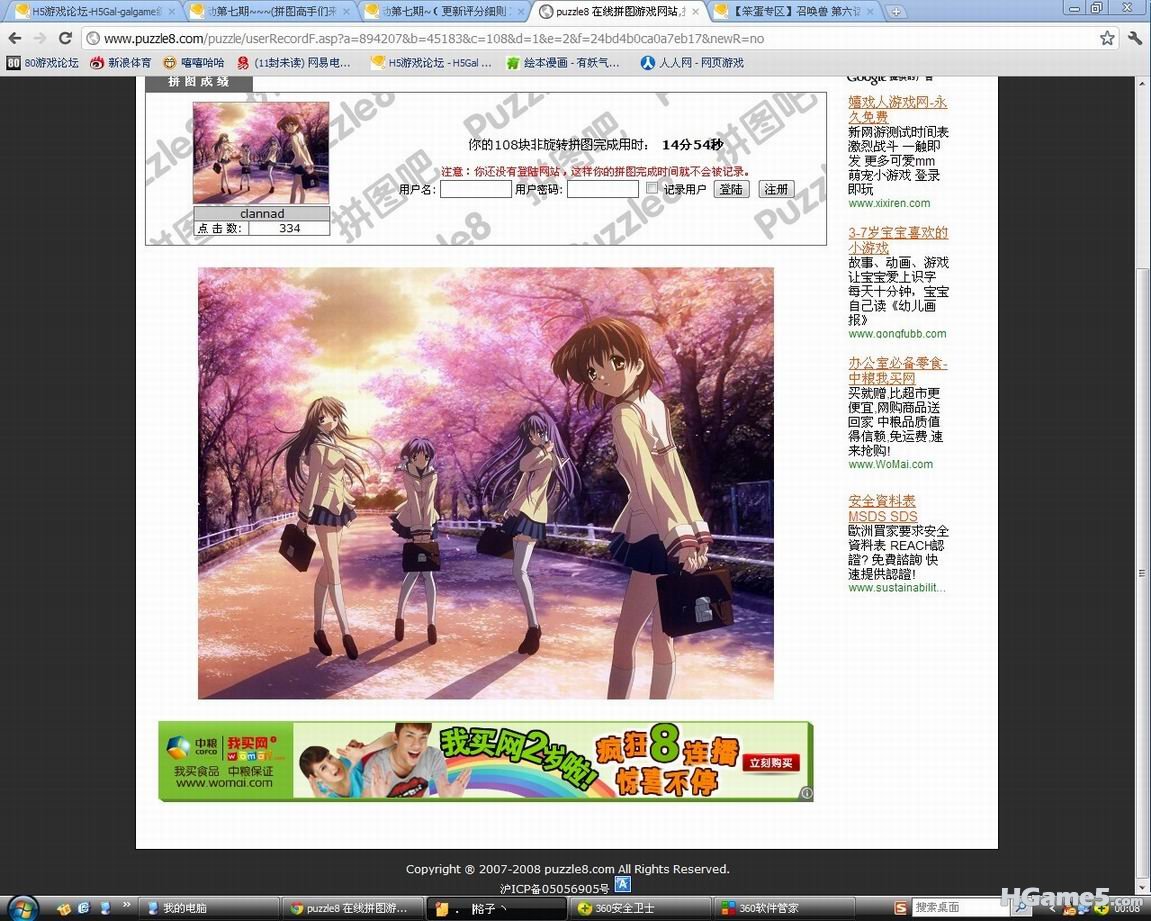The width and height of the screenshot is (1151, 921).
Task: Switch to the H5游戏论坛-H5Gal-galgame tab
Action: click(95, 11)
